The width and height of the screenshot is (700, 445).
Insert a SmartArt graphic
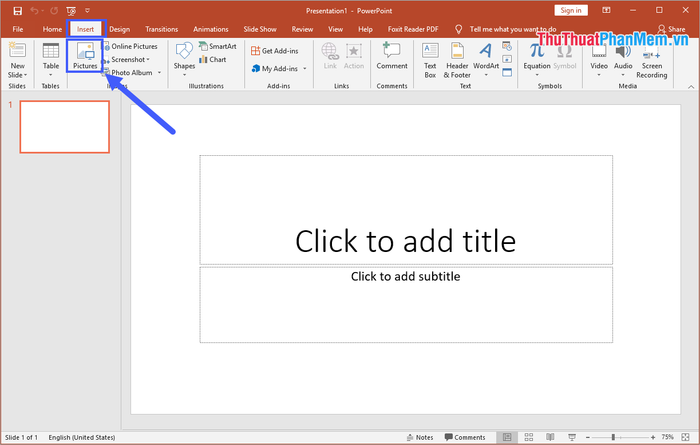coord(217,46)
